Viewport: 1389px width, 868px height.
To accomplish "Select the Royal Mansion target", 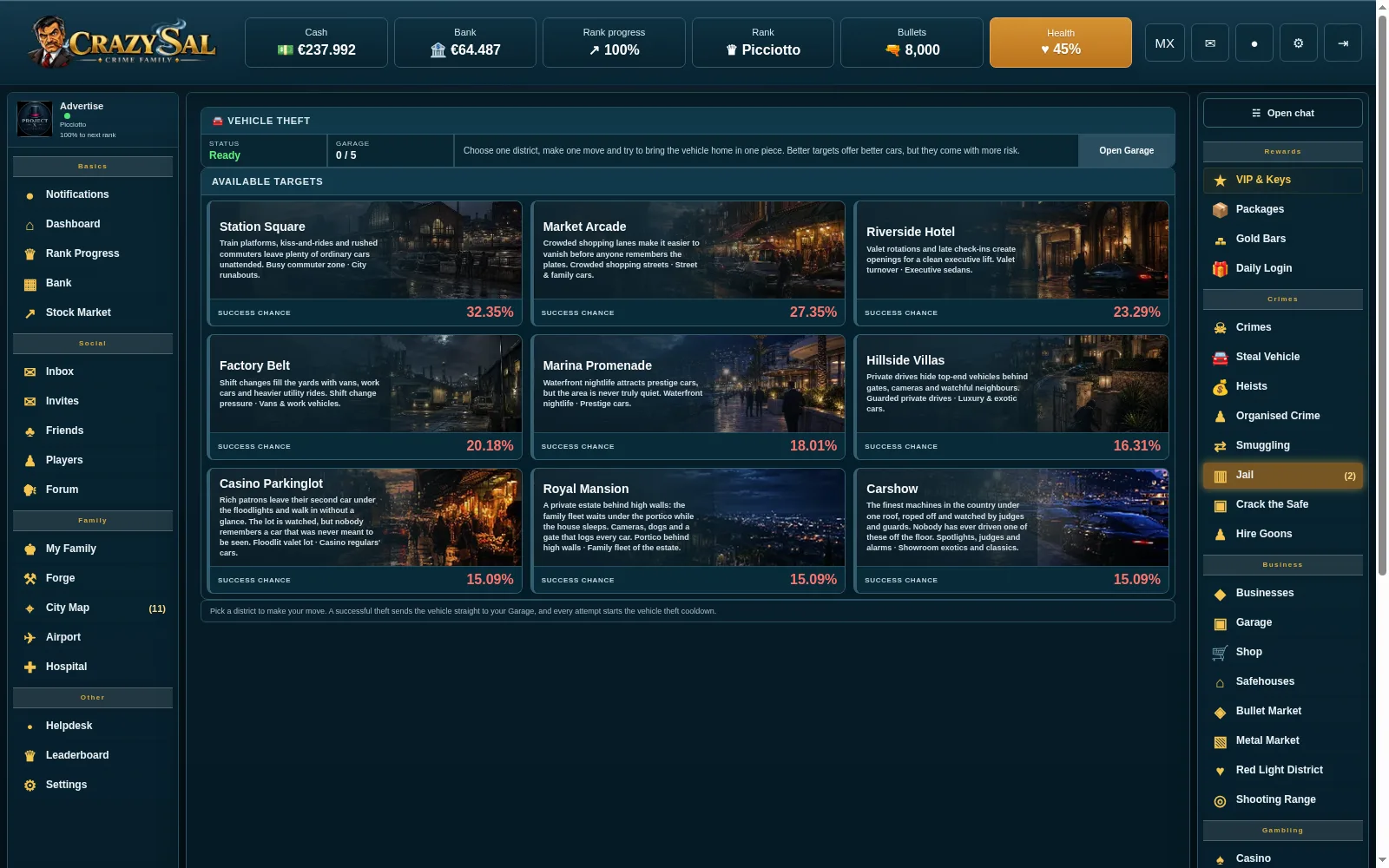I will coord(688,531).
